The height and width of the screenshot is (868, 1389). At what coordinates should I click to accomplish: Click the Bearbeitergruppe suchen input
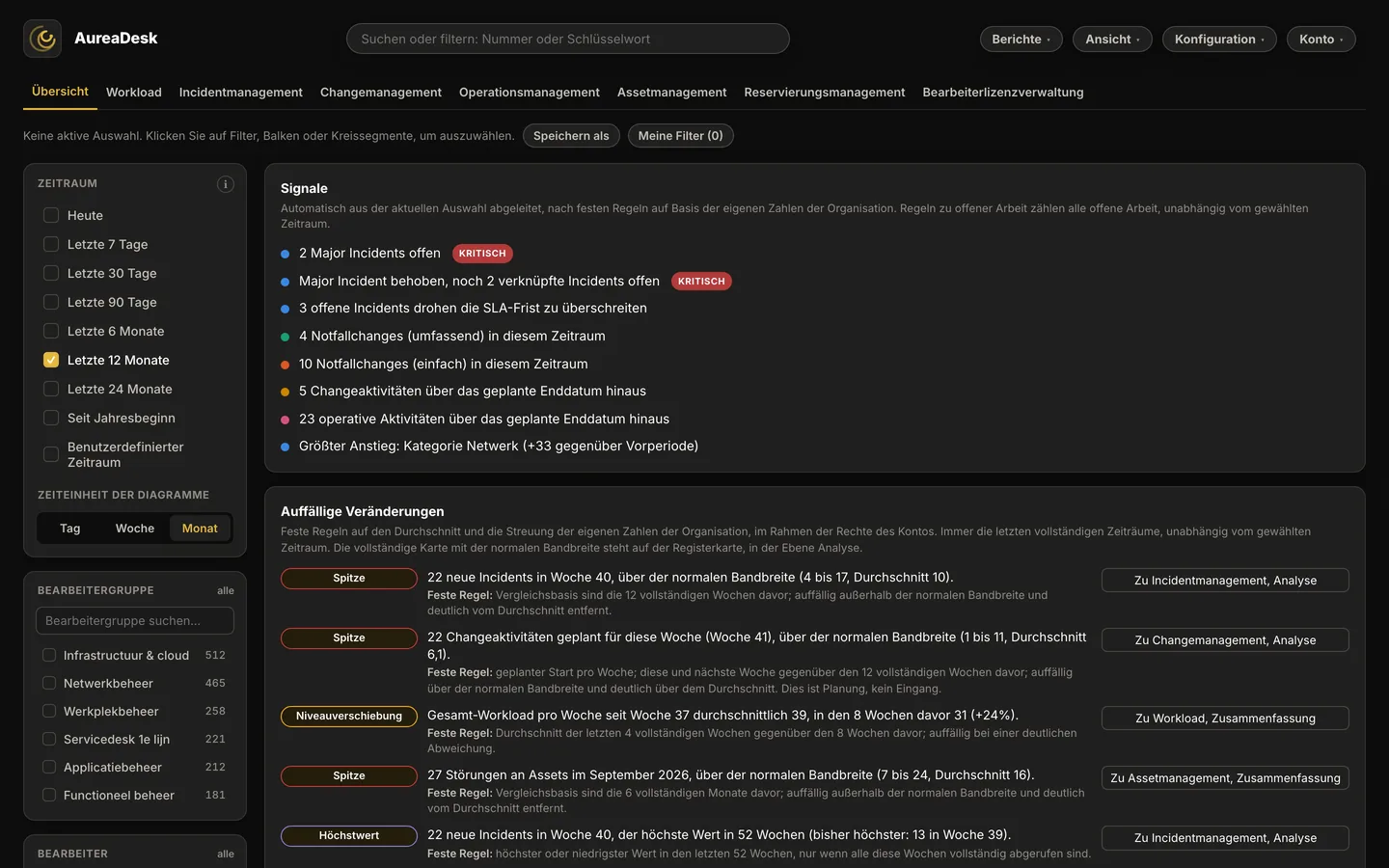point(135,621)
